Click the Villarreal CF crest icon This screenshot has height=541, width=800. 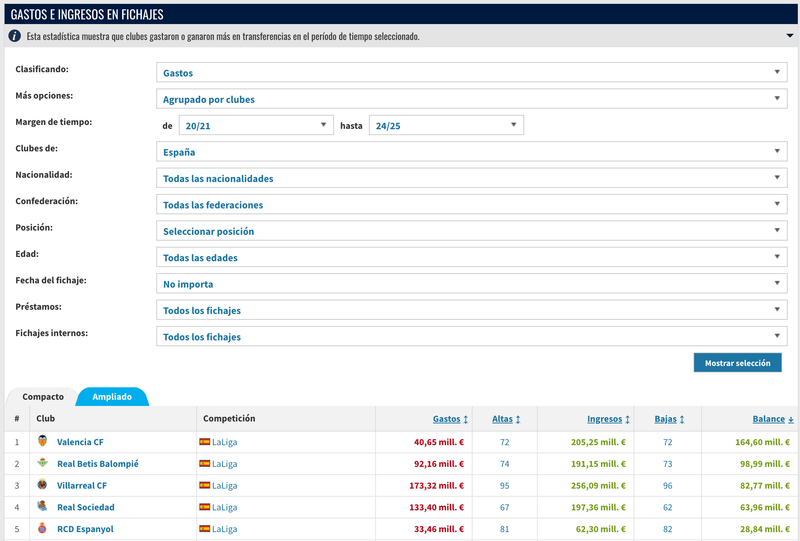(x=42, y=485)
